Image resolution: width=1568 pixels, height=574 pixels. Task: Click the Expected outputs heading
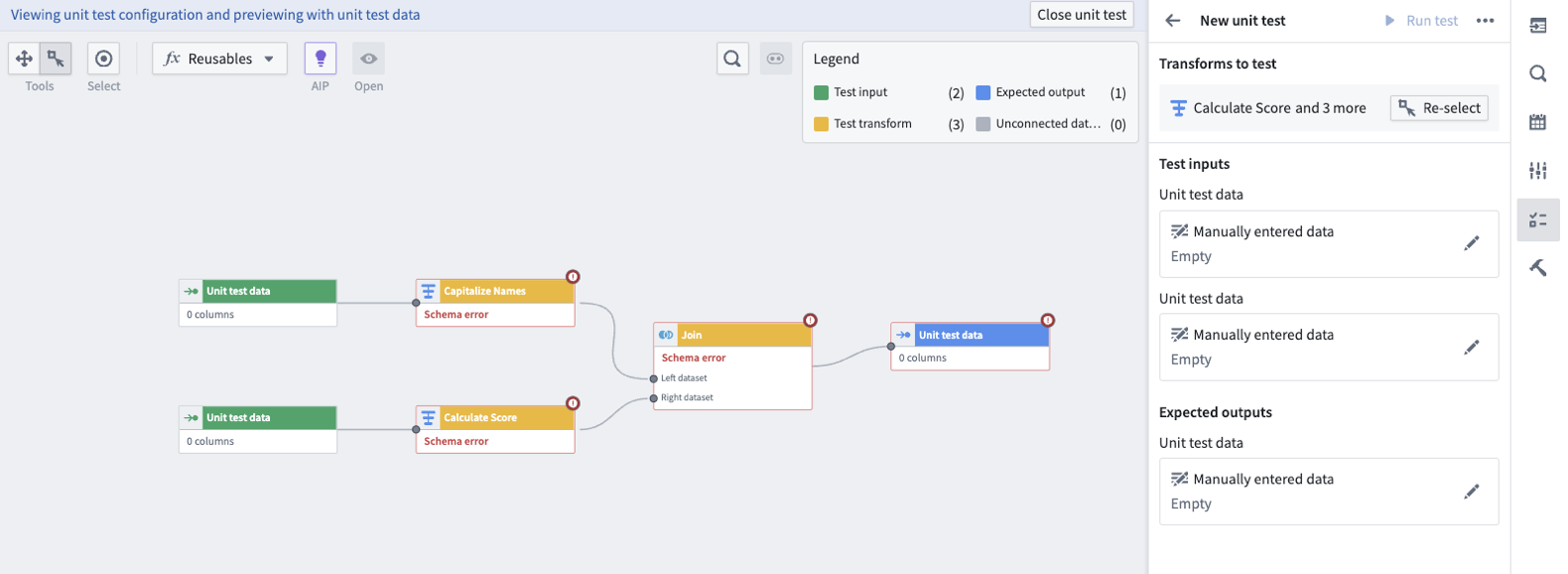[1215, 412]
